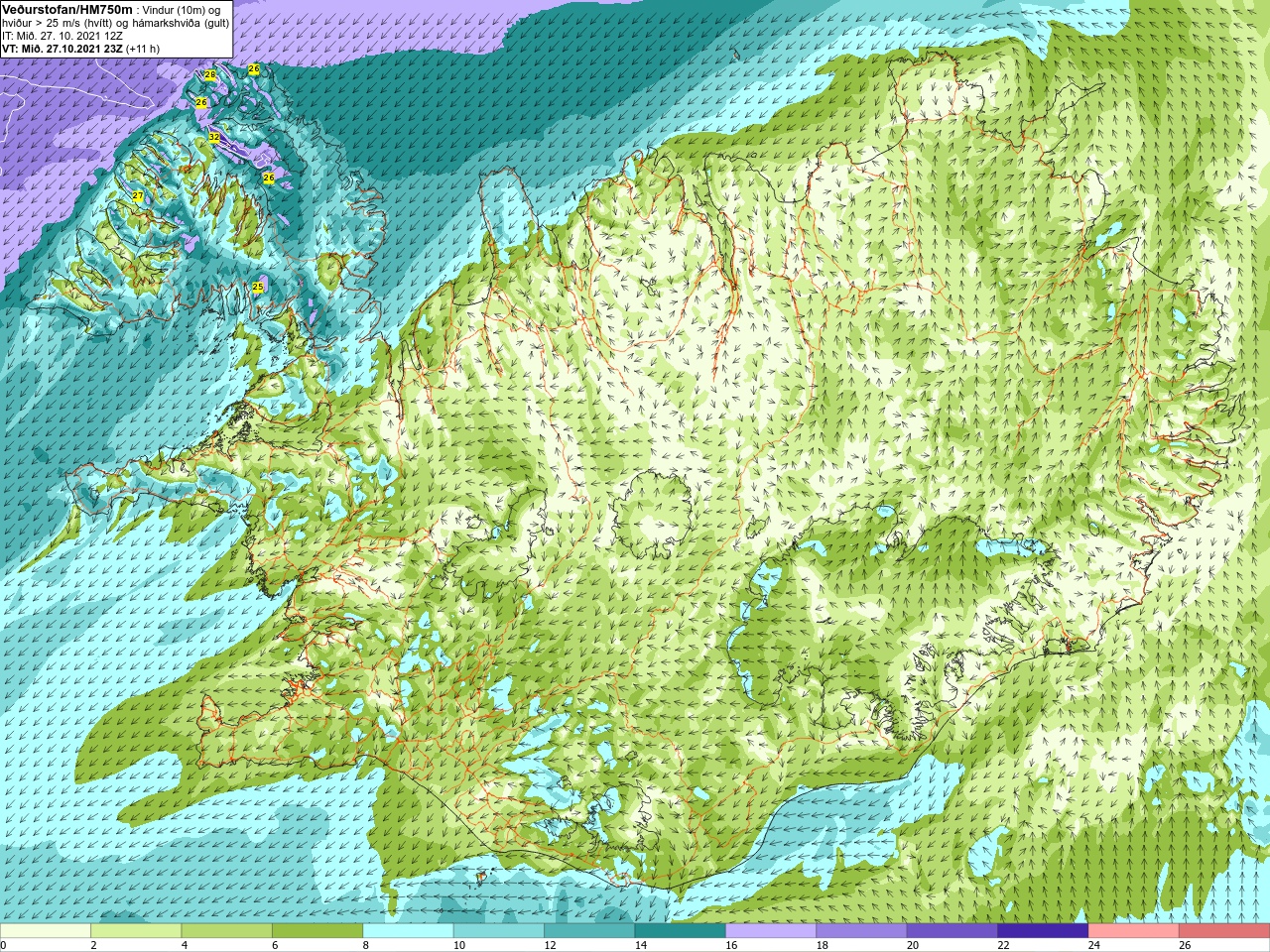The height and width of the screenshot is (952, 1270).
Task: Select the 22–24 m/s legend color swatch
Action: tap(1043, 931)
